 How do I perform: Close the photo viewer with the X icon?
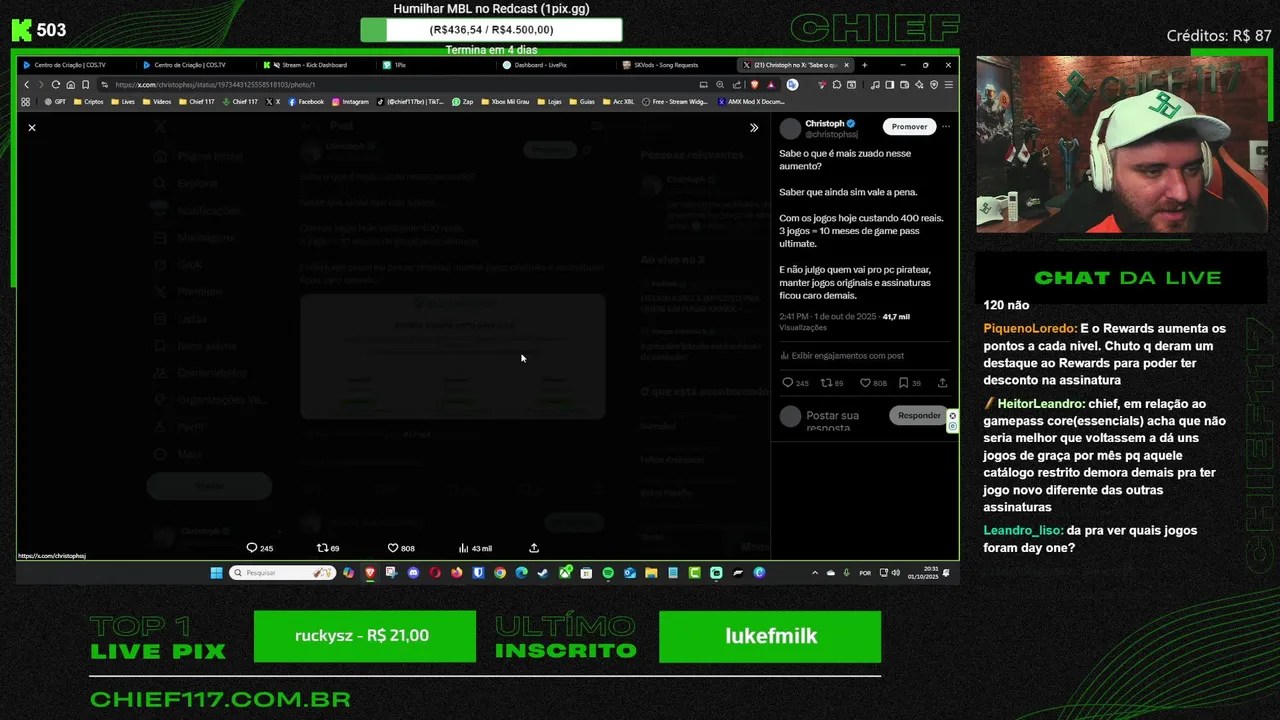click(x=32, y=127)
